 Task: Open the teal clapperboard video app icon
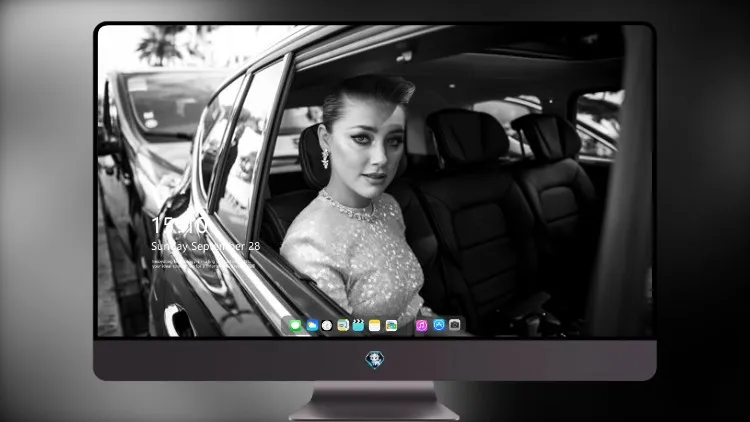coord(359,325)
